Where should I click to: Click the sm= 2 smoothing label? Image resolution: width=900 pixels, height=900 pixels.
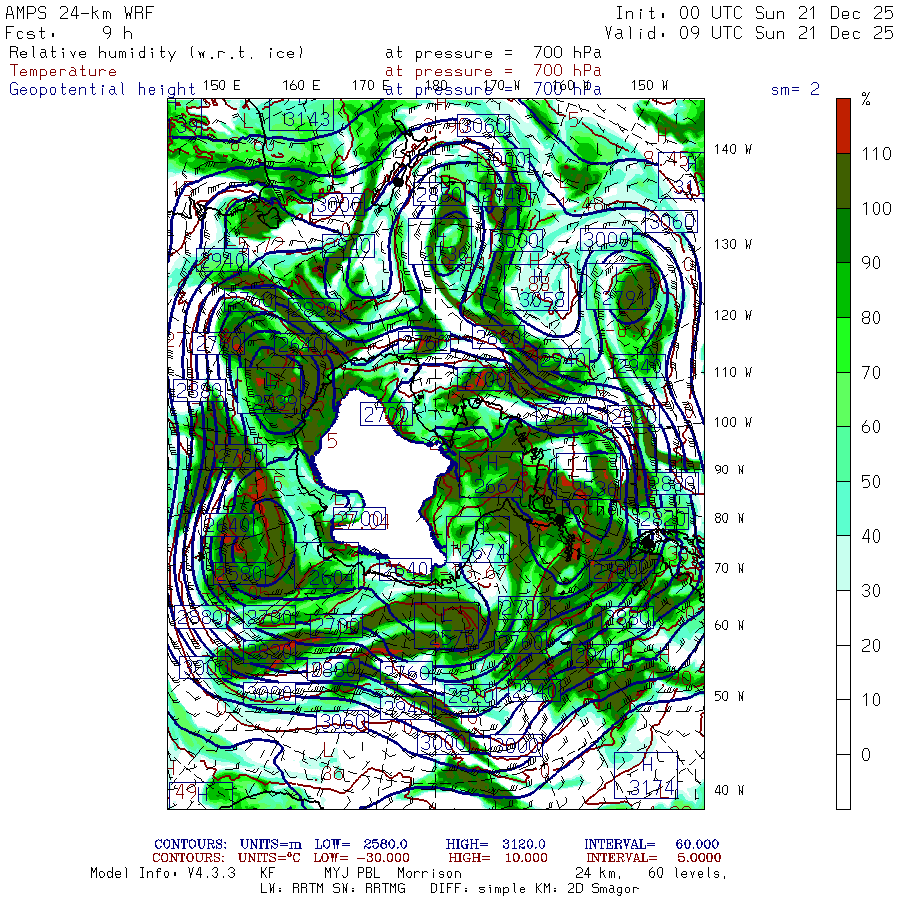coord(795,89)
